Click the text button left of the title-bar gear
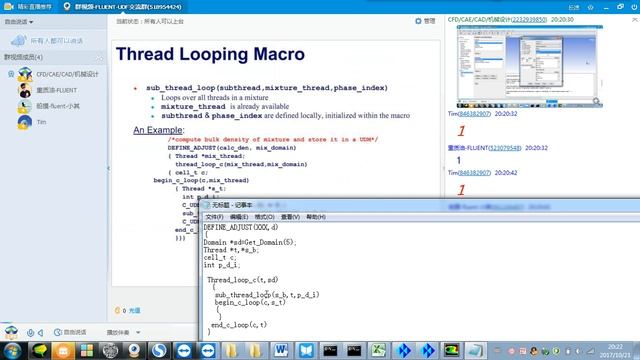The width and height of the screenshot is (640, 360). click(x=574, y=7)
